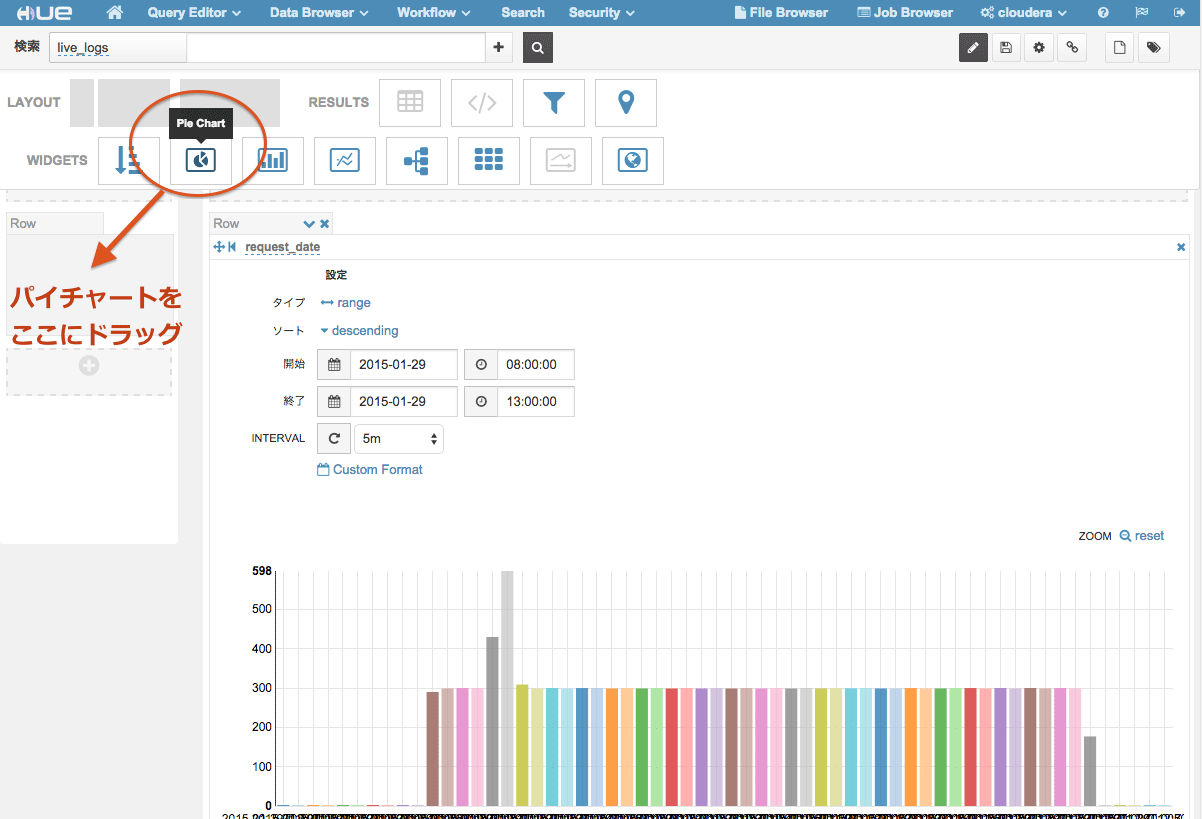The height and width of the screenshot is (819, 1202).
Task: Select the tree hierarchy widget
Action: [x=417, y=160]
